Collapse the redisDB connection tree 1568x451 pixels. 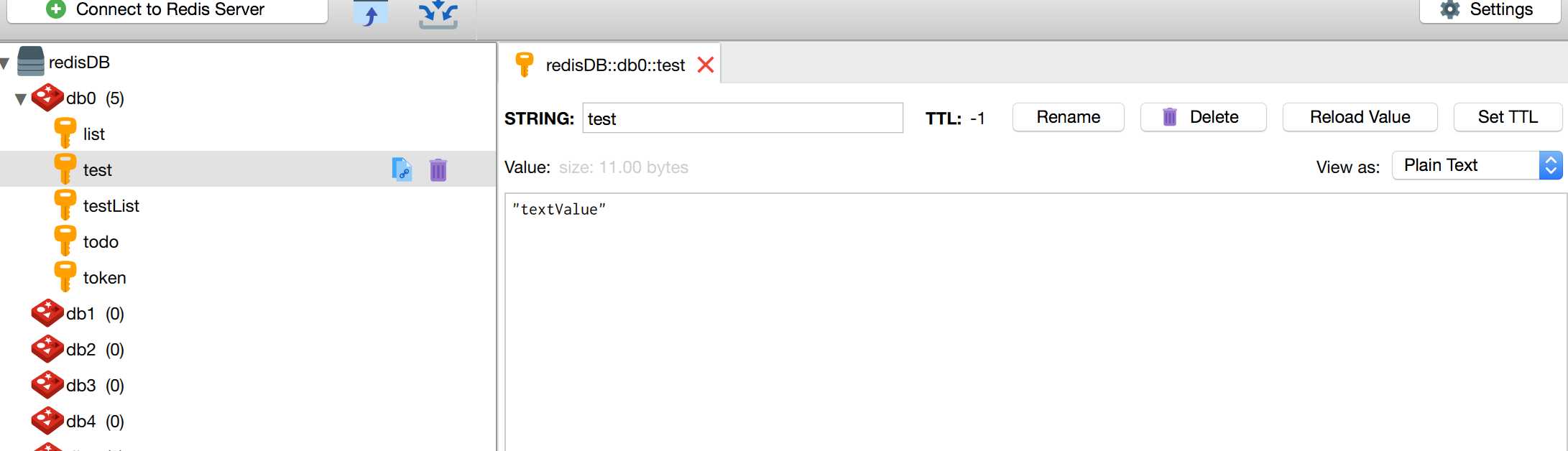pos(5,64)
